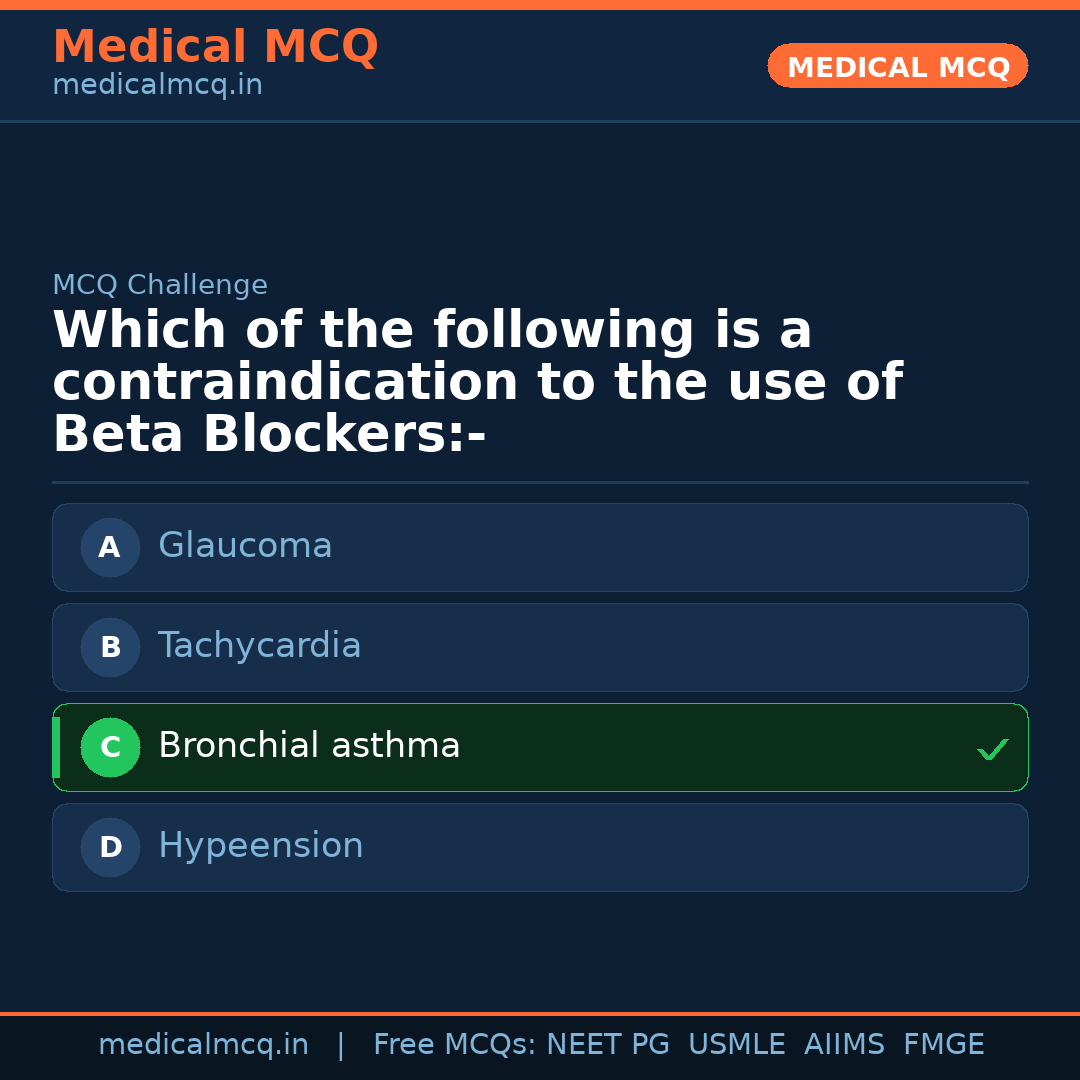Click the Free MCQs footer label
1080x1080 pixels.
[x=455, y=1045]
